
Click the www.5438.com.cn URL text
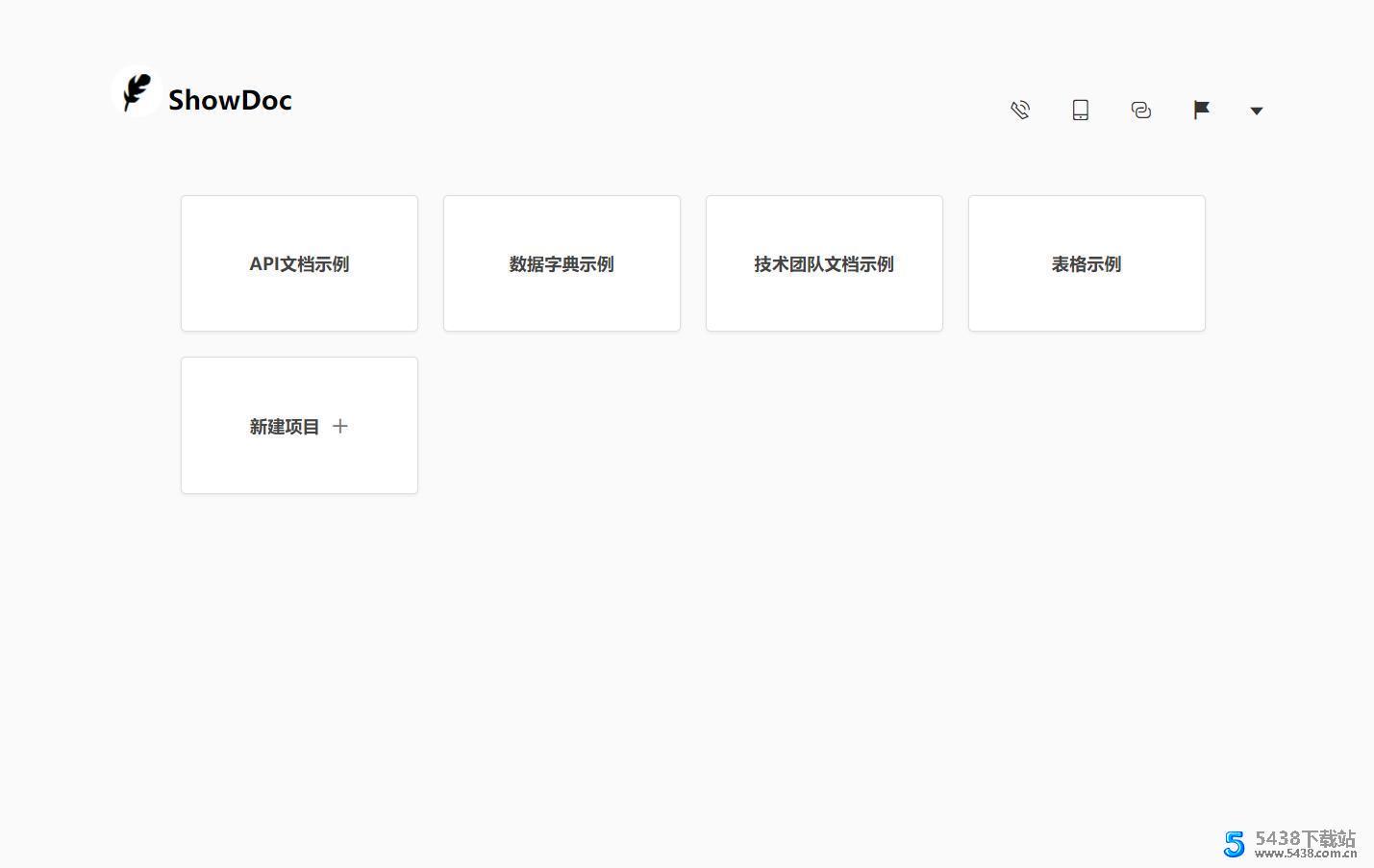pyautogui.click(x=1305, y=854)
